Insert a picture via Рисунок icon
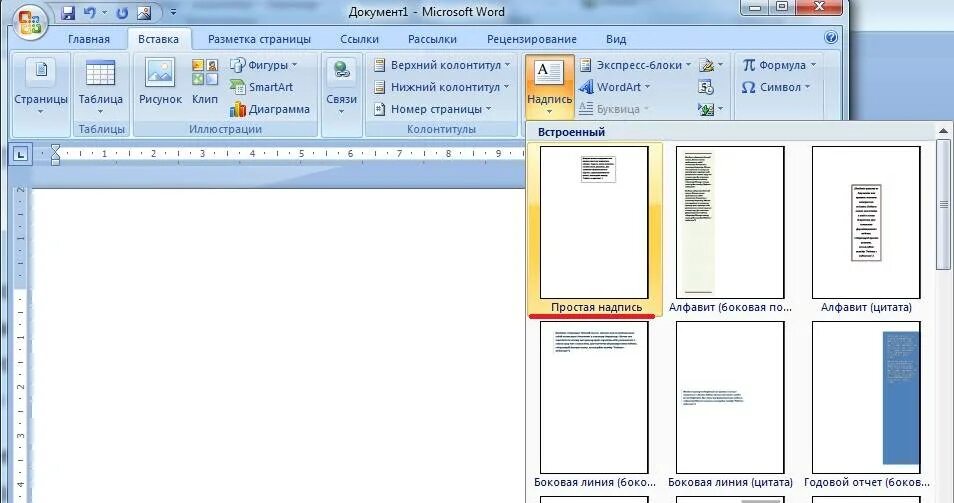Image resolution: width=954 pixels, height=503 pixels. pyautogui.click(x=160, y=82)
